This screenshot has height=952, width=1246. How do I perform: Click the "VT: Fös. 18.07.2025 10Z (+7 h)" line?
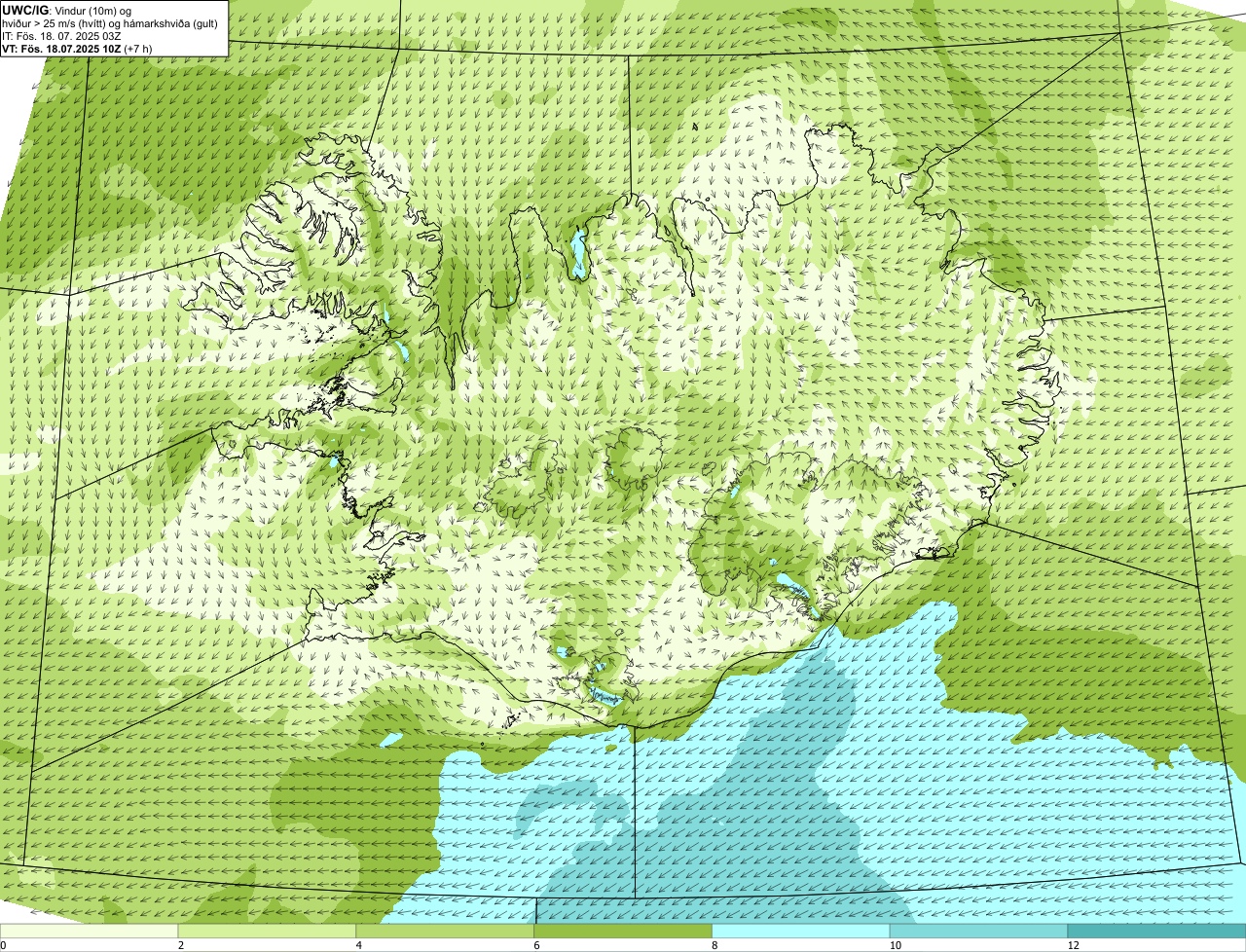77,49
